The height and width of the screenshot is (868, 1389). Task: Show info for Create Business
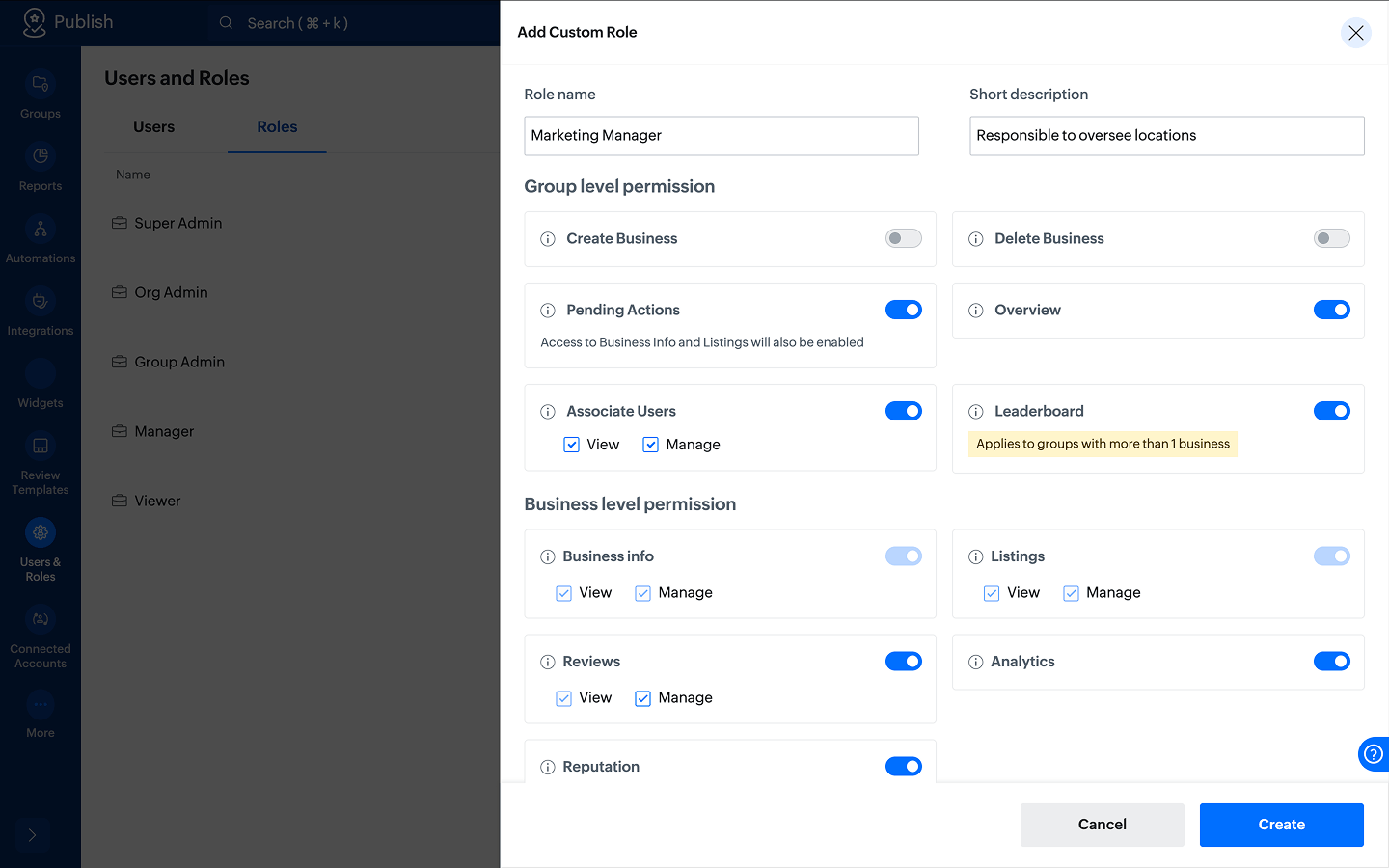click(548, 239)
